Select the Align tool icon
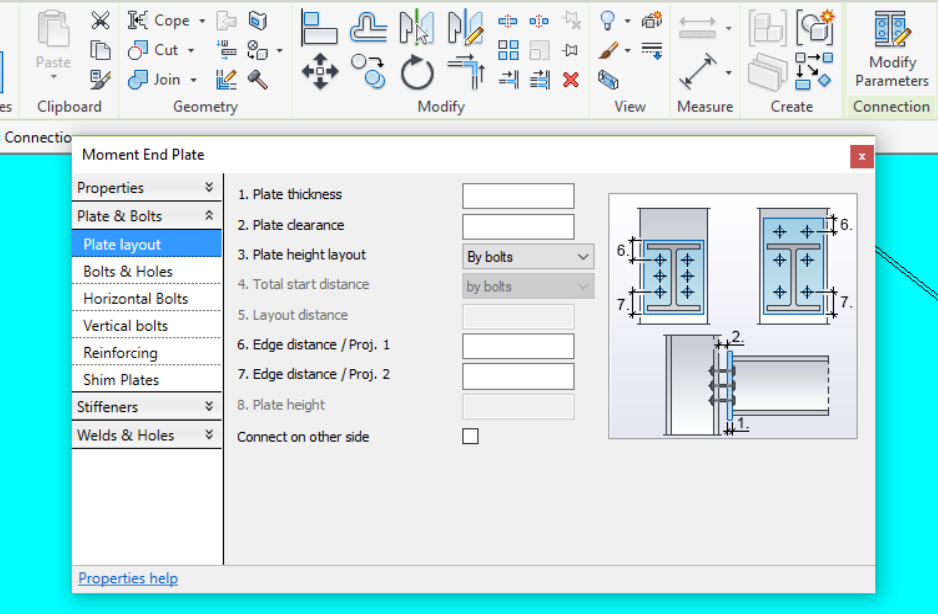Screen dimensions: 938x614 319,28
